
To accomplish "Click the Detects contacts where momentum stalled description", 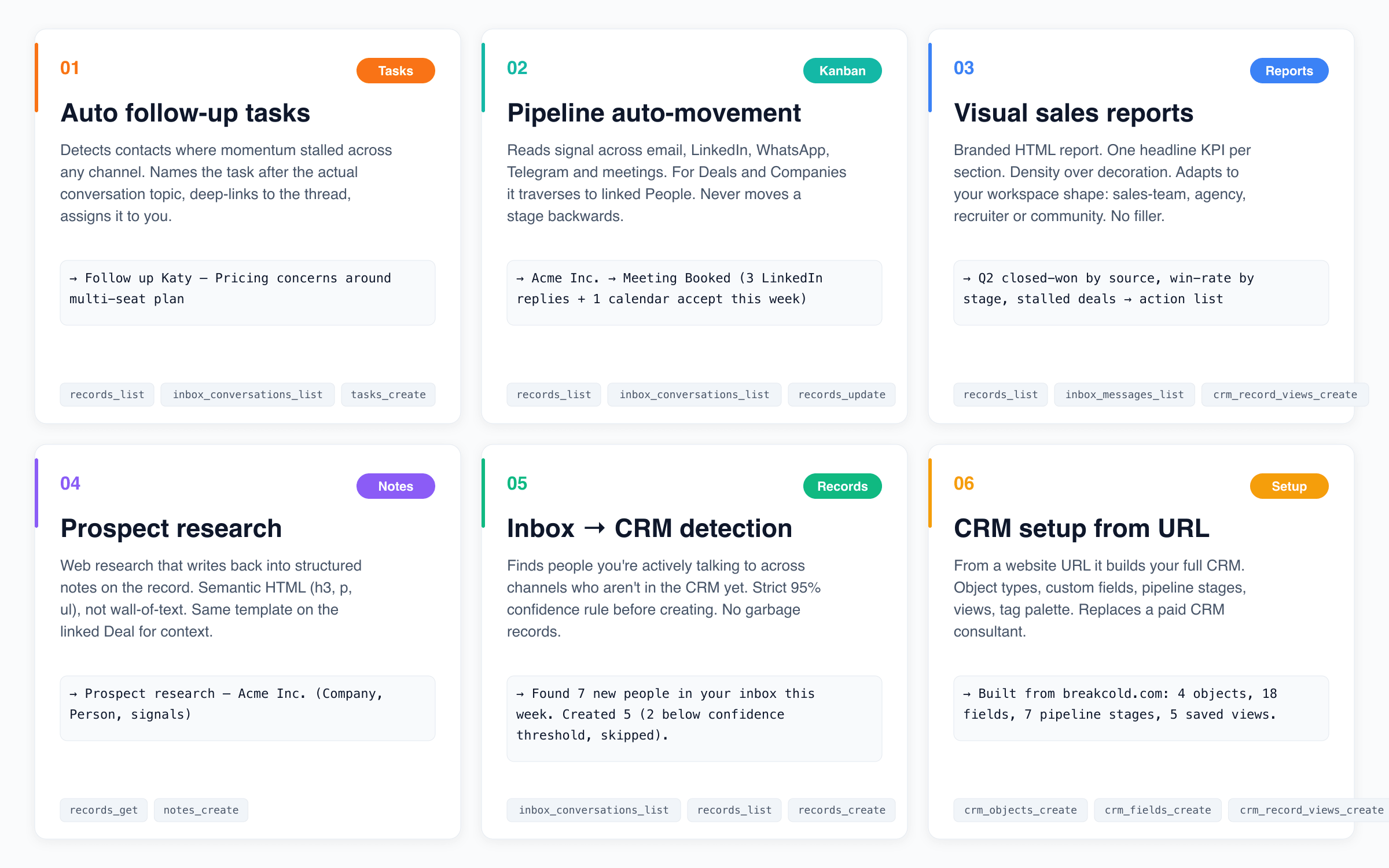I will (x=226, y=183).
